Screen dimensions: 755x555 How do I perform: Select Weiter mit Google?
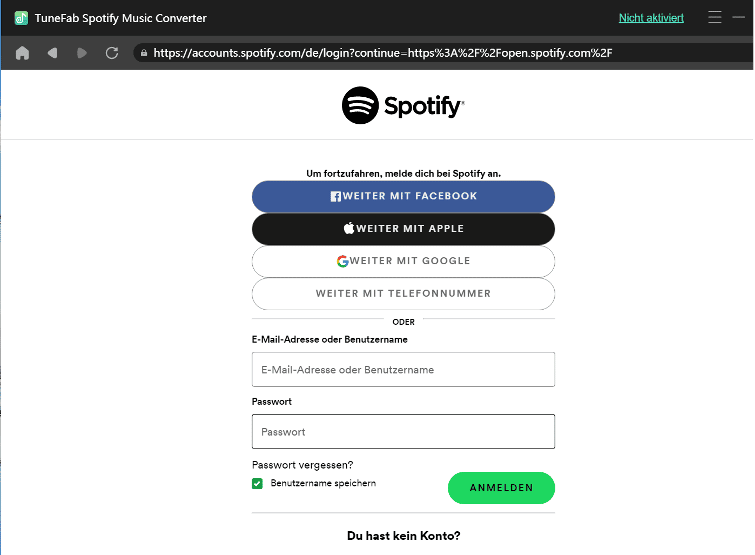[403, 261]
